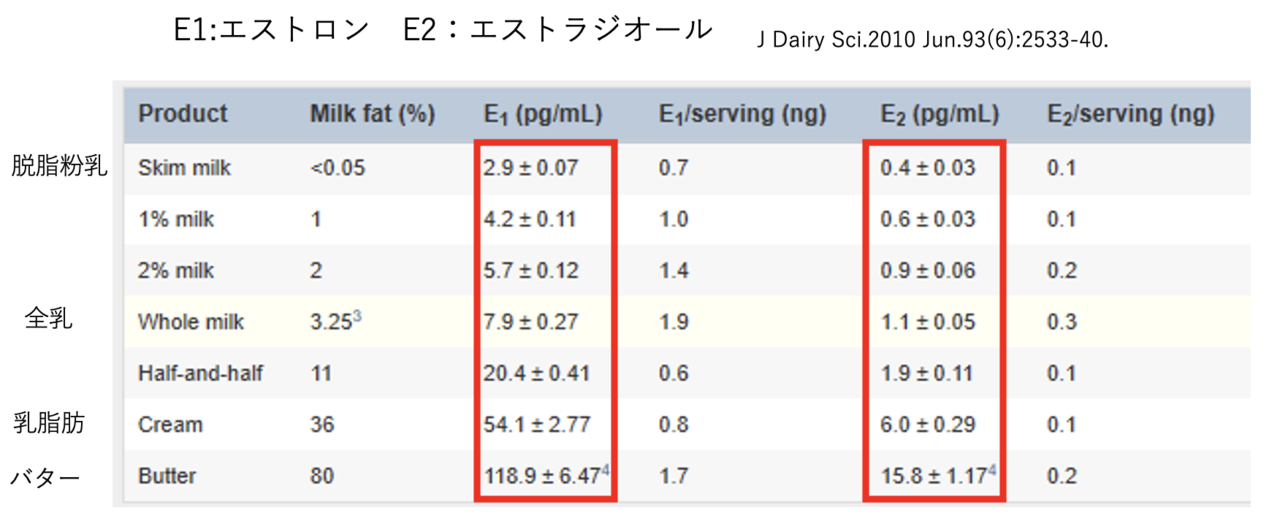Viewport: 1280px width, 532px height.
Task: Click the Cream E1 value 54.1 ± 2.77
Action: (x=537, y=425)
